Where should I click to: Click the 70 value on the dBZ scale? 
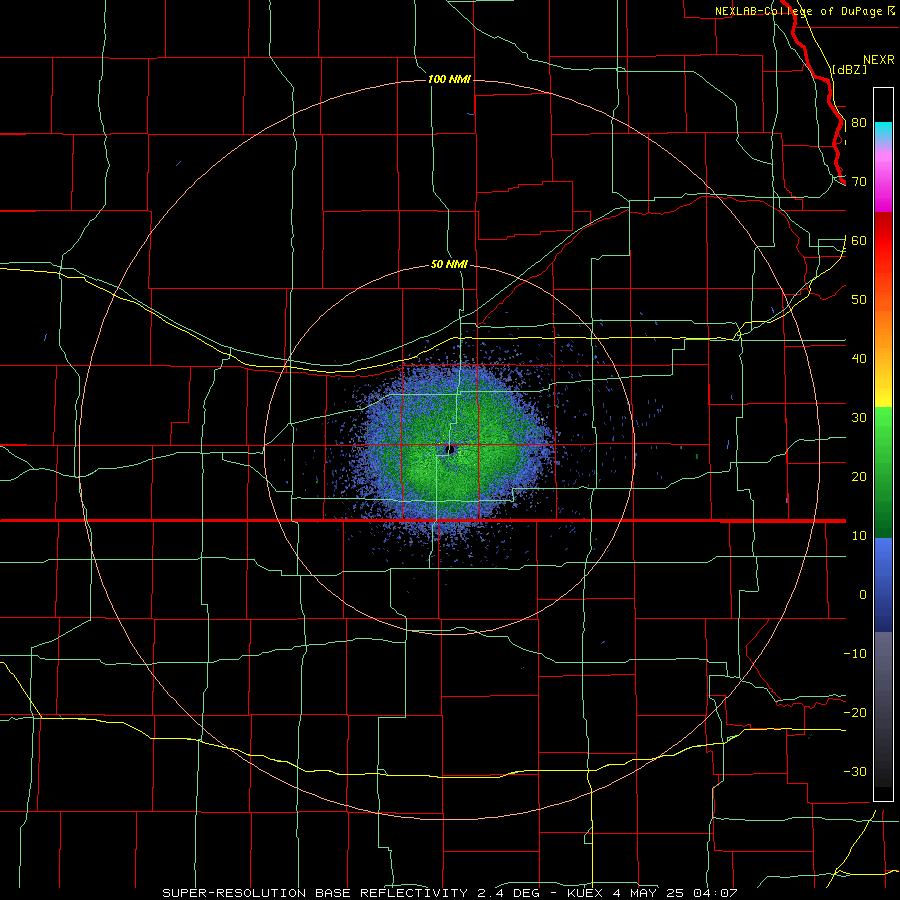pos(859,182)
